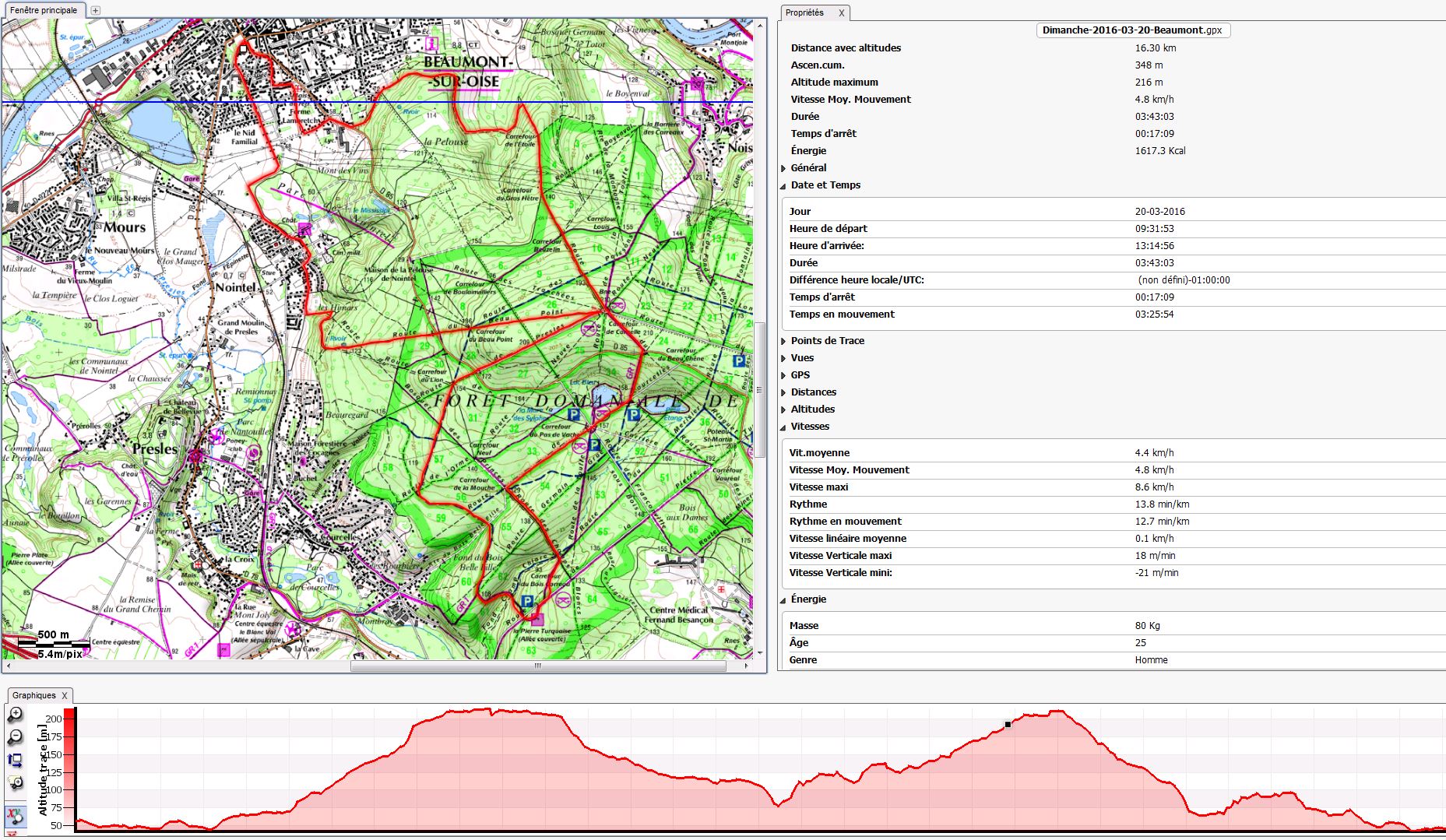Click the Altitude maximum value 216 m
The width and height of the screenshot is (1446, 840).
point(1149,82)
